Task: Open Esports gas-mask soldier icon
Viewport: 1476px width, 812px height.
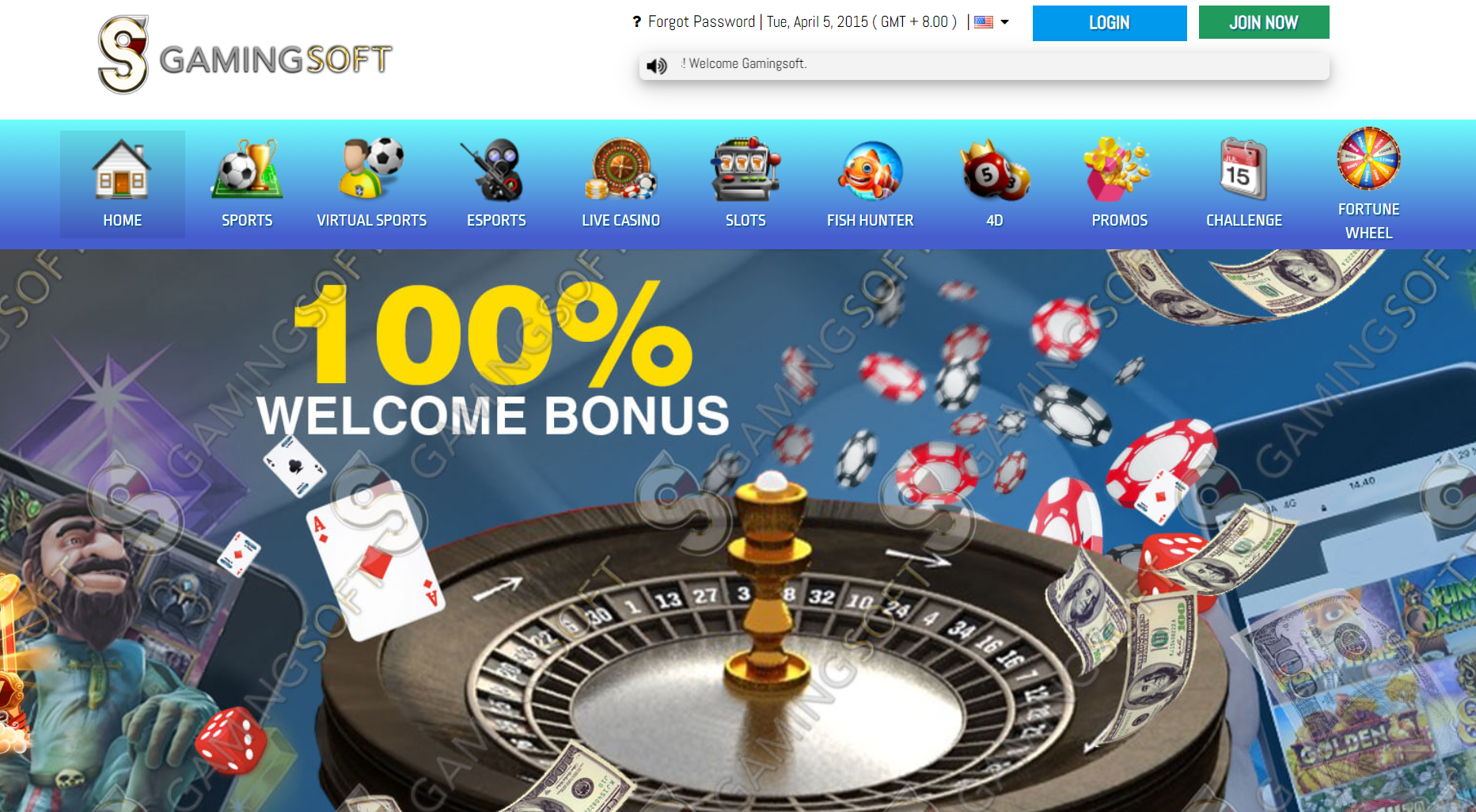Action: click(496, 169)
